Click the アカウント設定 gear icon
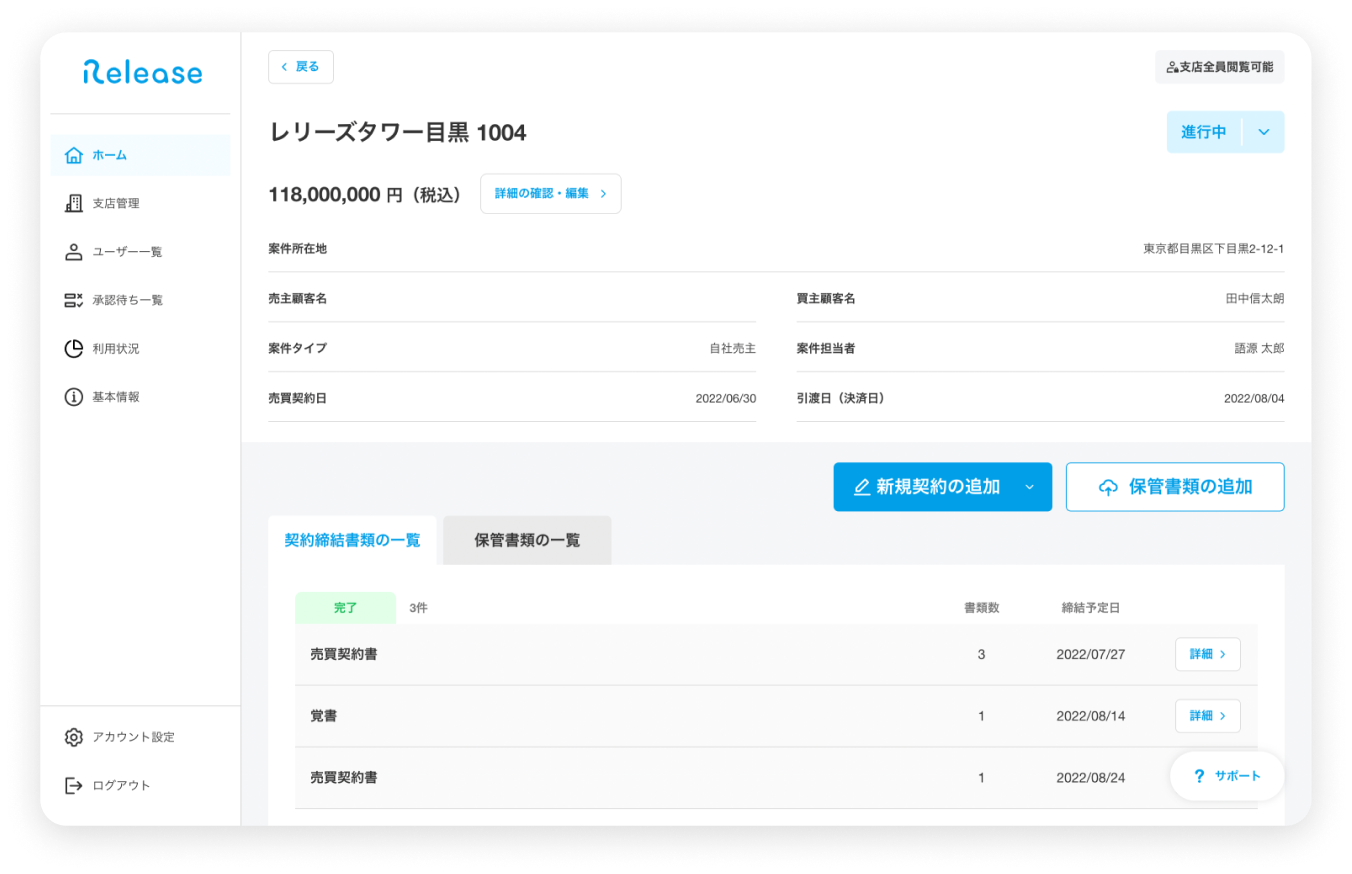Screen dimensions: 1352x874 [x=73, y=737]
